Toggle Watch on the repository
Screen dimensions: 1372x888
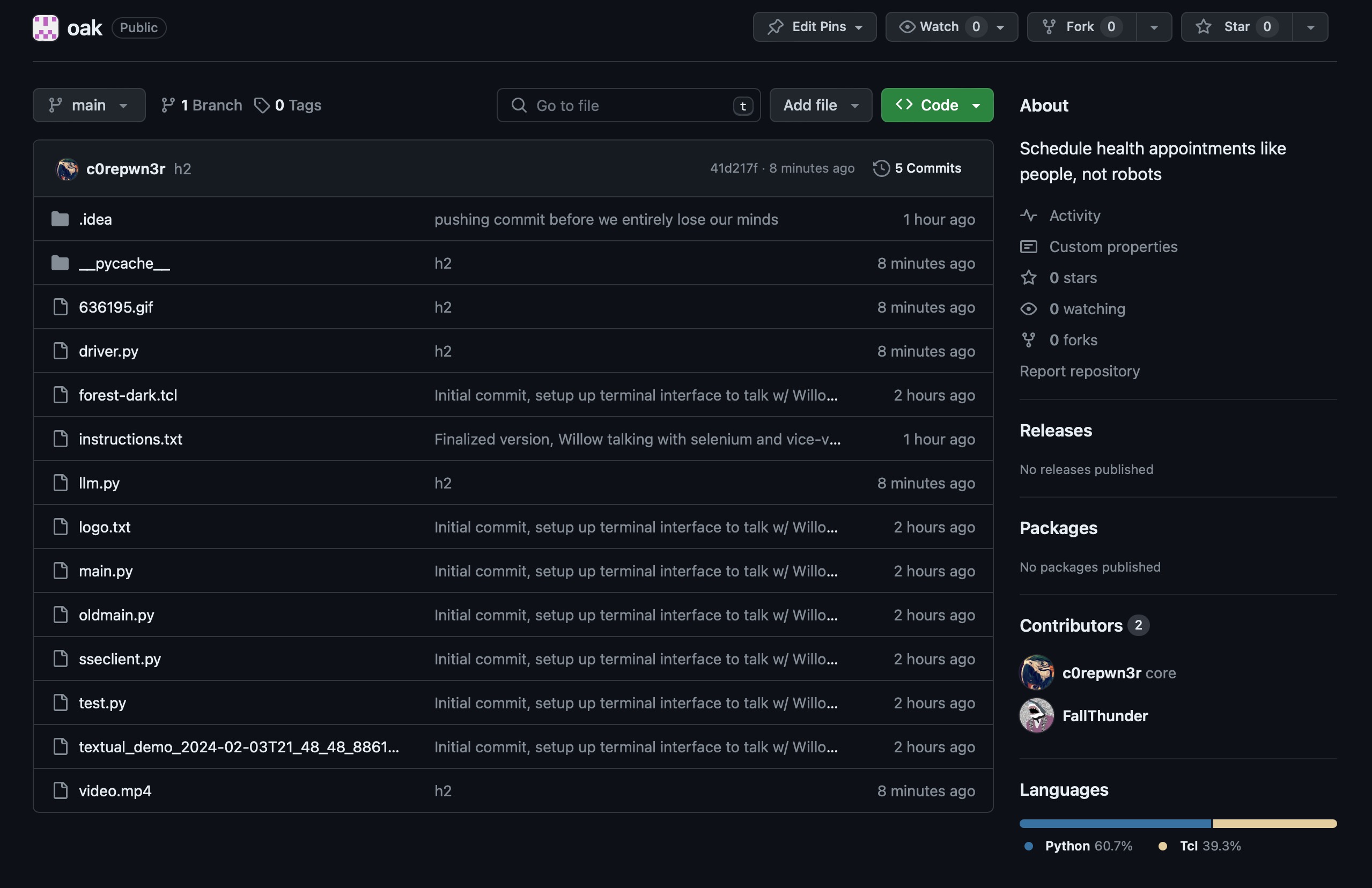point(939,27)
